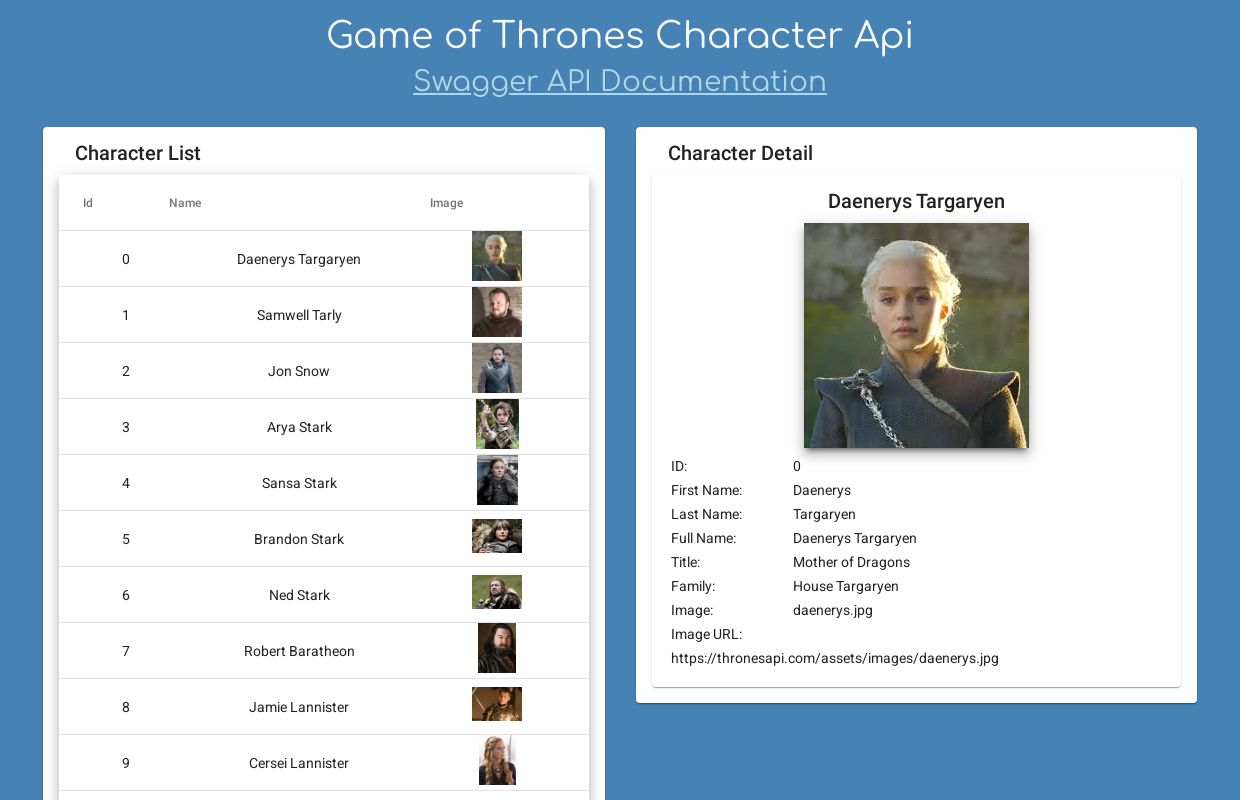Click the large Daenerys portrait in Character Detail
Viewport: 1240px width, 800px height.
tap(916, 335)
